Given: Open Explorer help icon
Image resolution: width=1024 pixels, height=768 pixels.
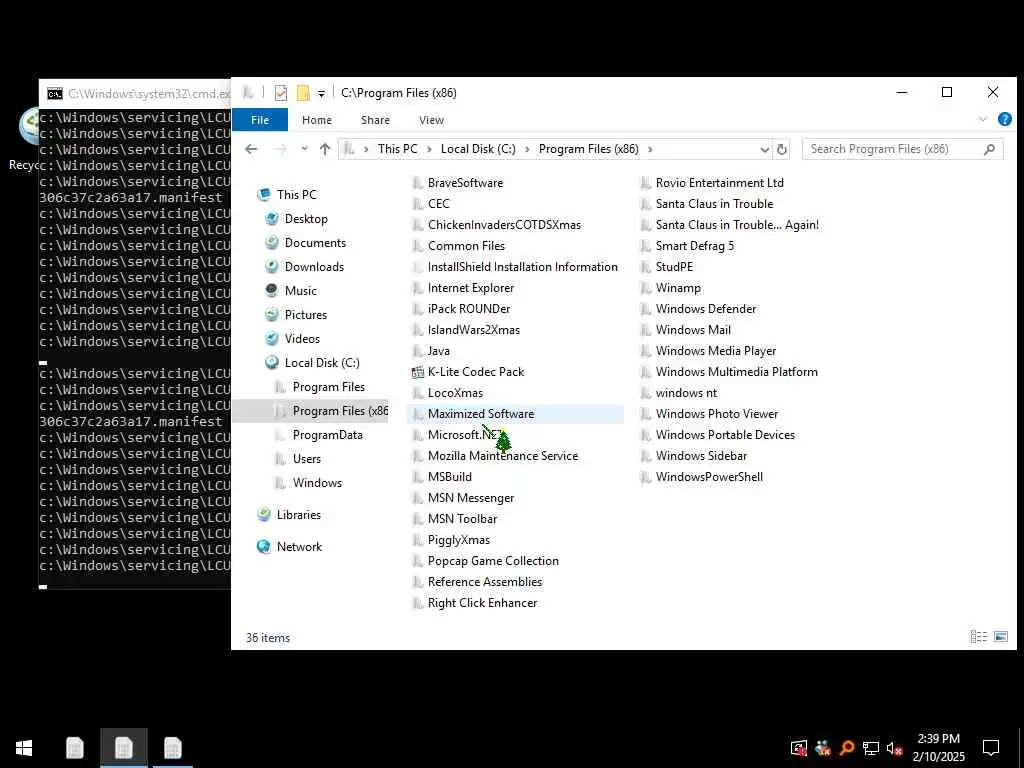Looking at the screenshot, I should click(x=1005, y=120).
